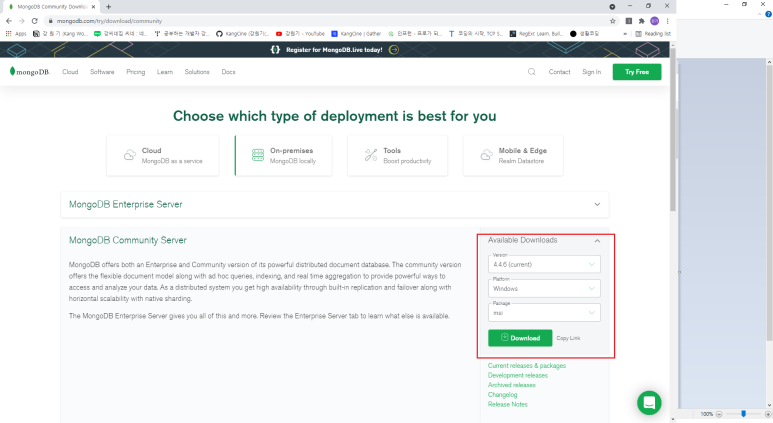The image size is (773, 423).
Task: Open the green chat widget
Action: [x=649, y=403]
